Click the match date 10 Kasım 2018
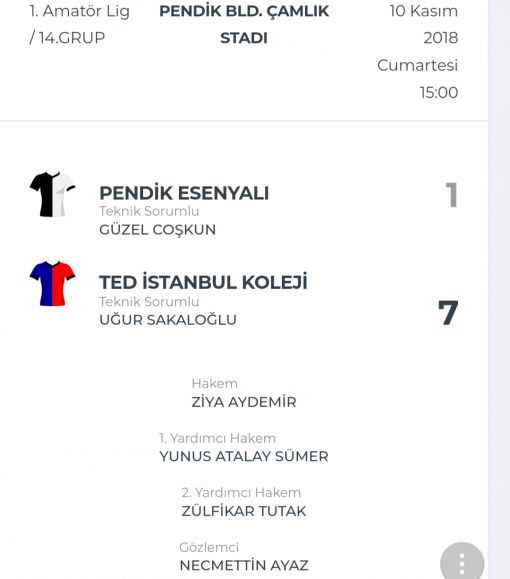 pos(424,24)
